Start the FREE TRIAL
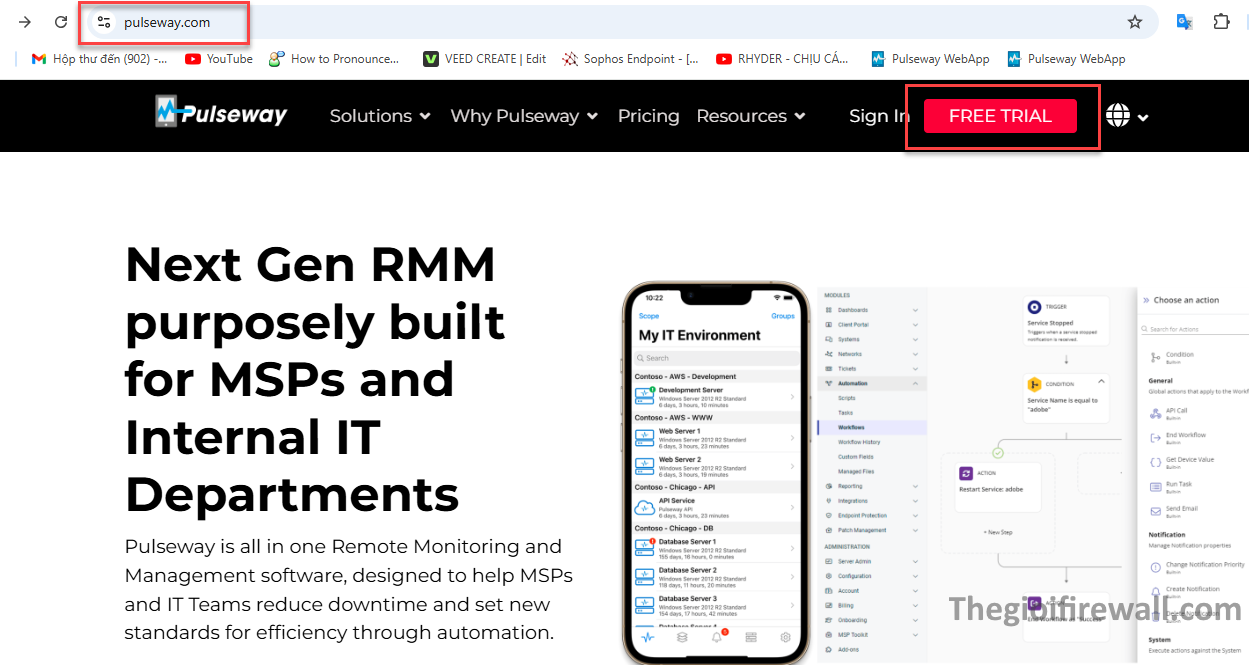1249x665 pixels. 1000,116
